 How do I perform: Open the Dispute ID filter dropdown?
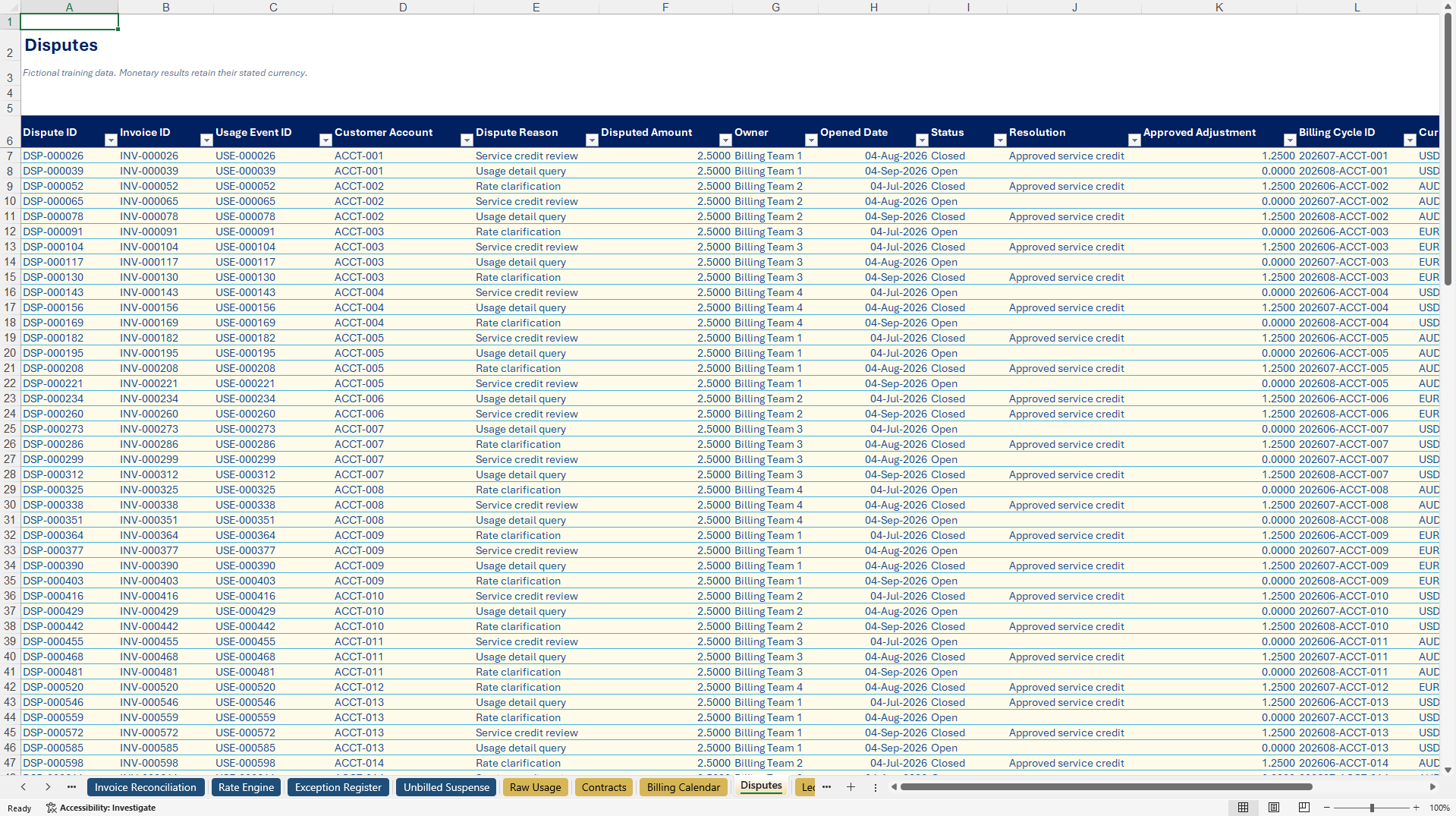(x=111, y=140)
